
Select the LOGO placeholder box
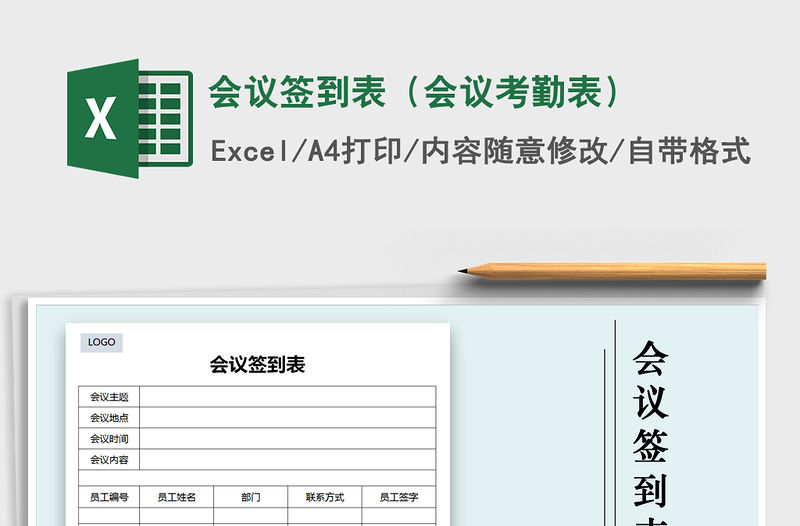click(x=101, y=342)
